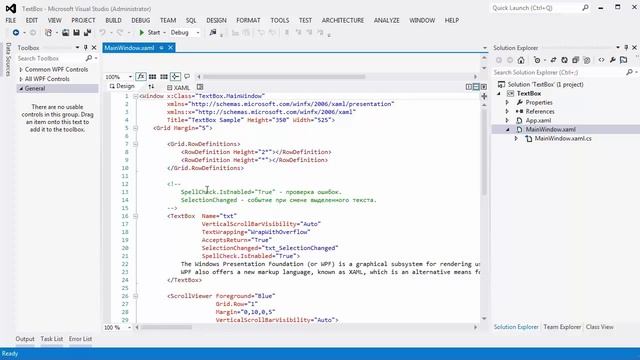
Task: Collapse ScrollViewer element on line 26
Action: 135,296
